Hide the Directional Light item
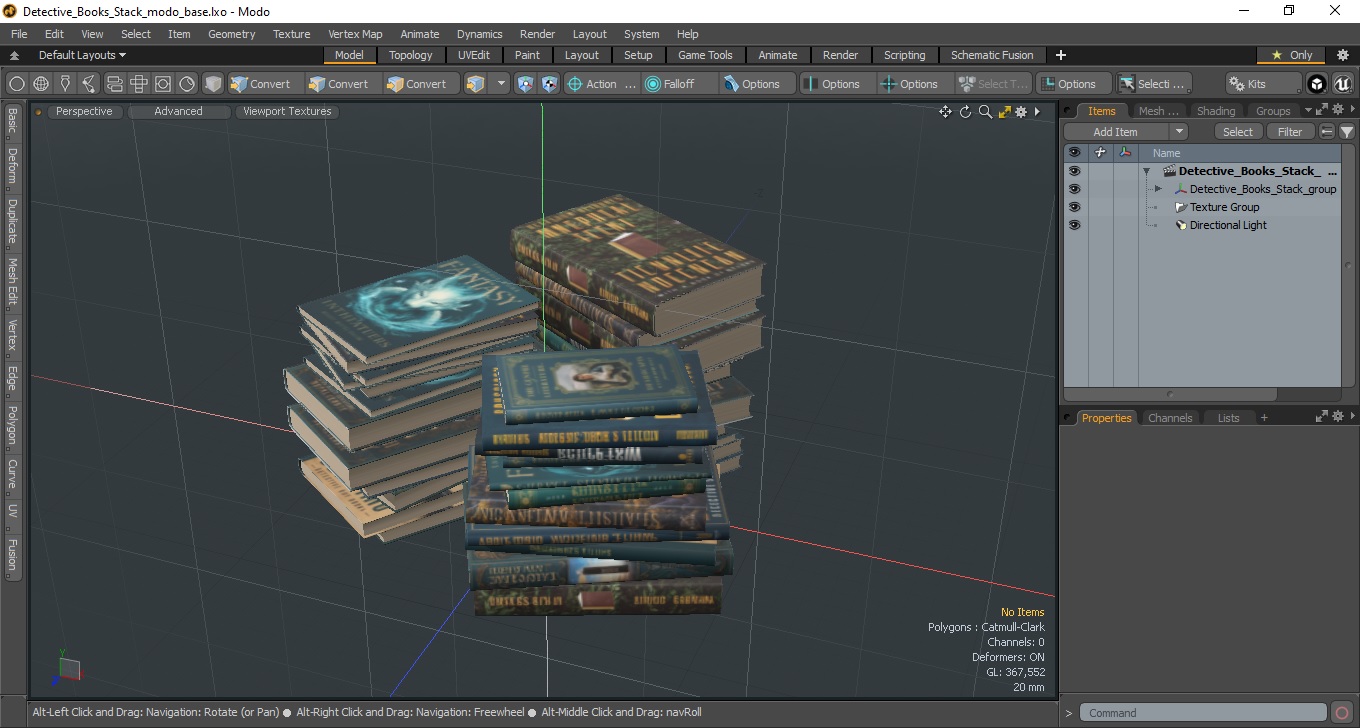The width and height of the screenshot is (1360, 728). 1074,225
